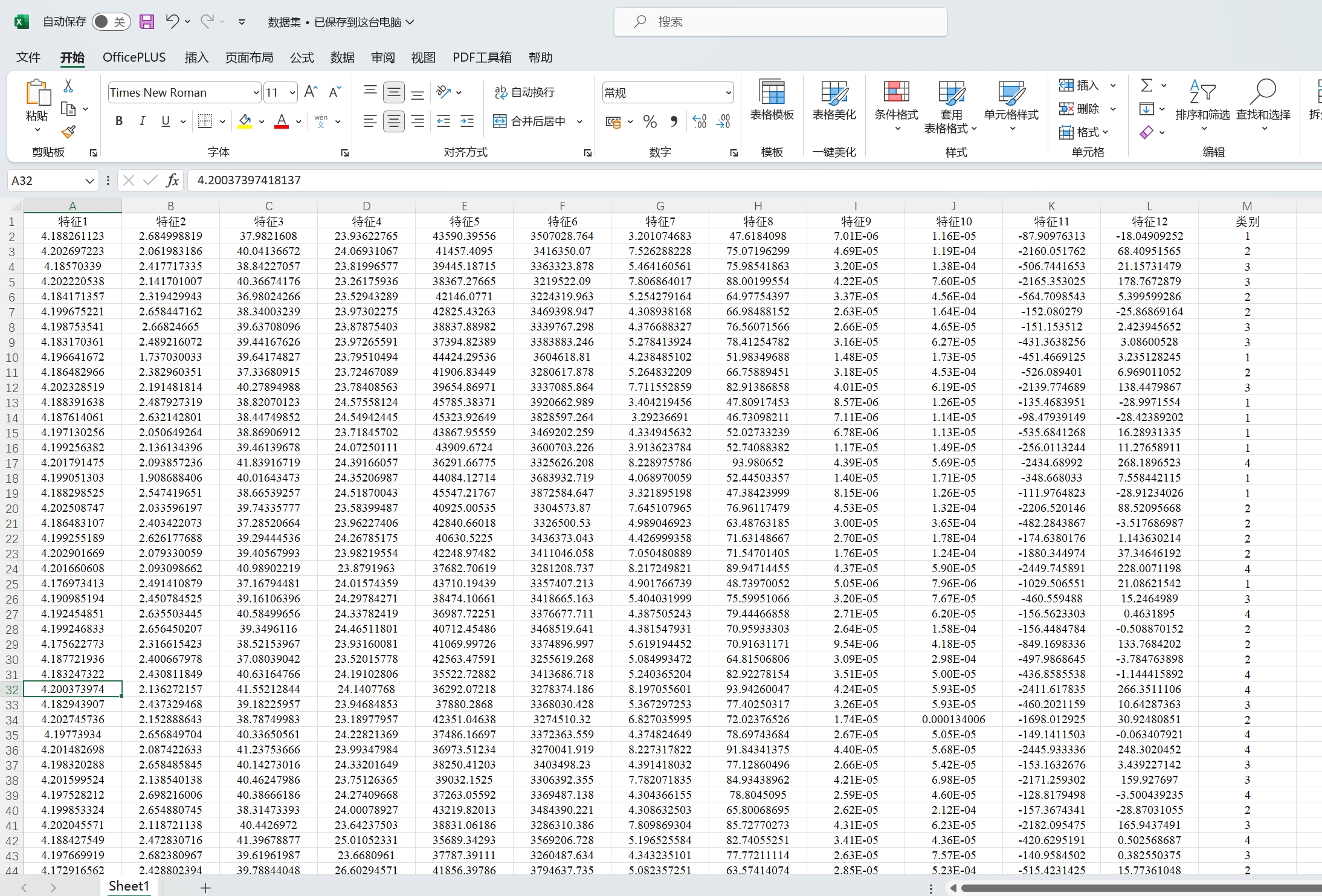
Task: Apply the yellow fill color swatch
Action: pos(245,121)
